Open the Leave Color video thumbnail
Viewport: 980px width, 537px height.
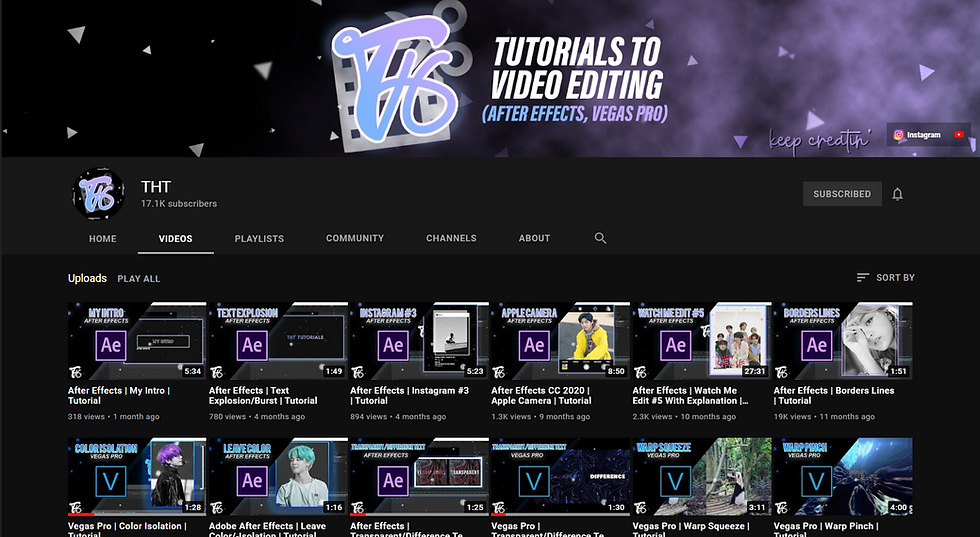point(278,477)
